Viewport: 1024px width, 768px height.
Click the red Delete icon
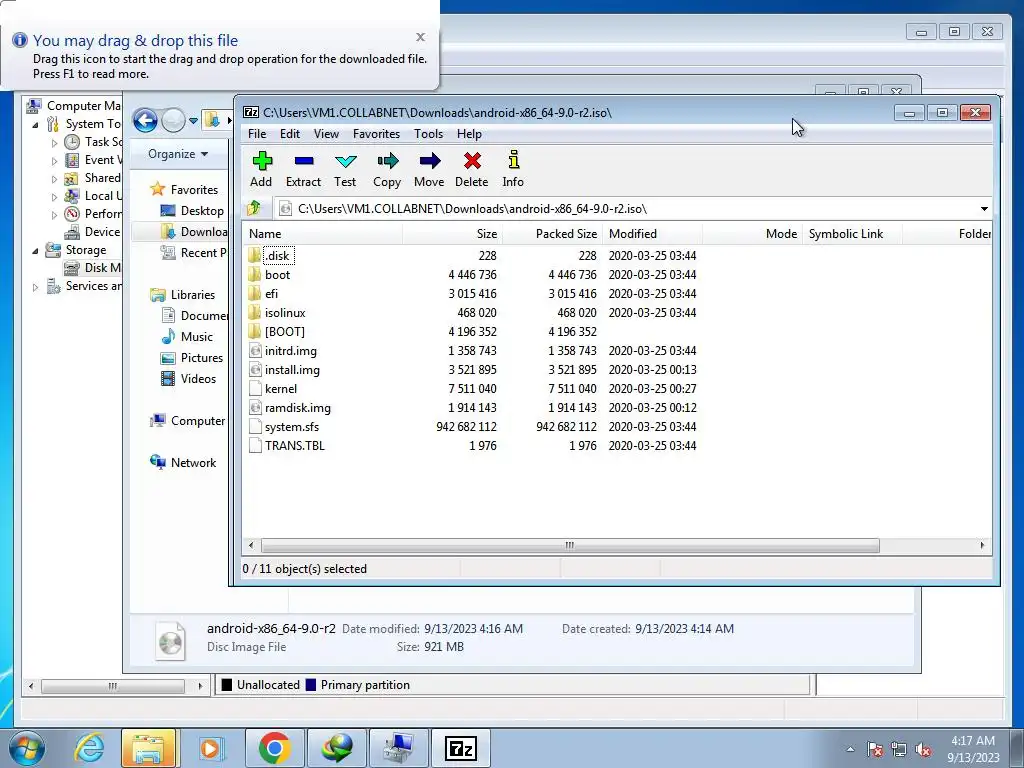[472, 169]
